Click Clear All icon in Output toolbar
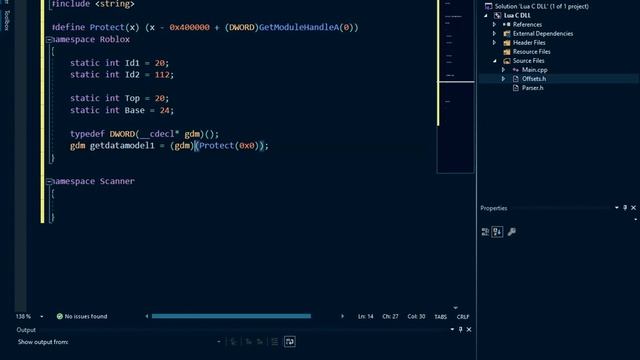Viewport: 640px width, 360px height. tap(275, 342)
